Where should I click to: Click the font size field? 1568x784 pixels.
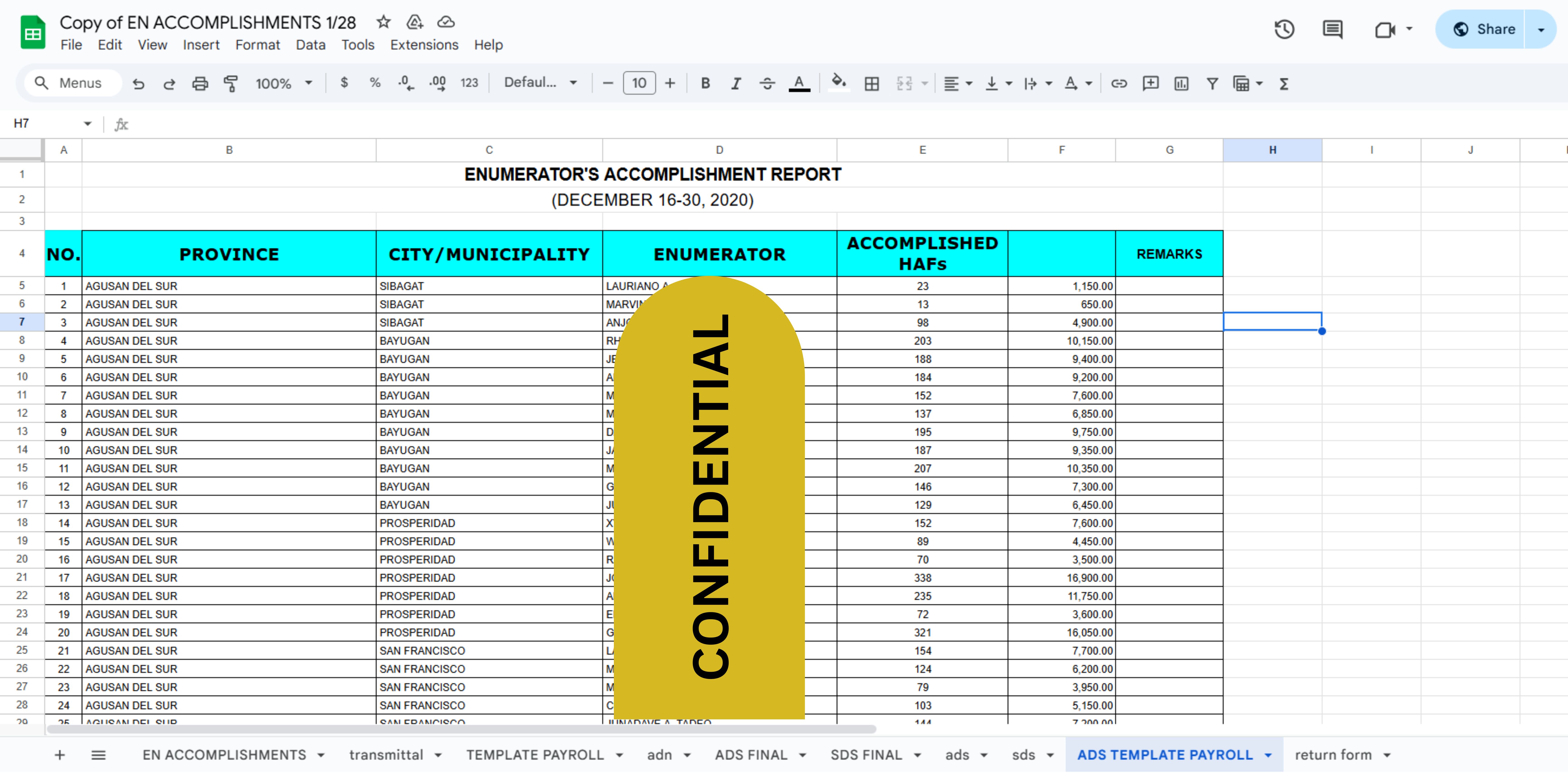pos(639,83)
